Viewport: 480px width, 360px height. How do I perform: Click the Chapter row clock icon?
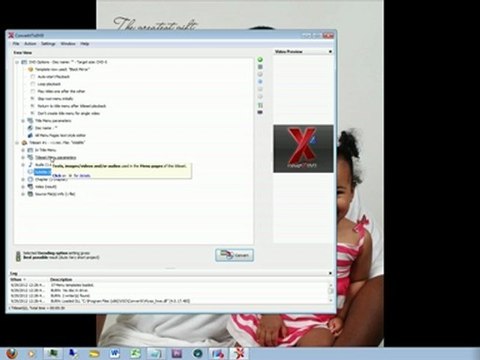[30, 179]
